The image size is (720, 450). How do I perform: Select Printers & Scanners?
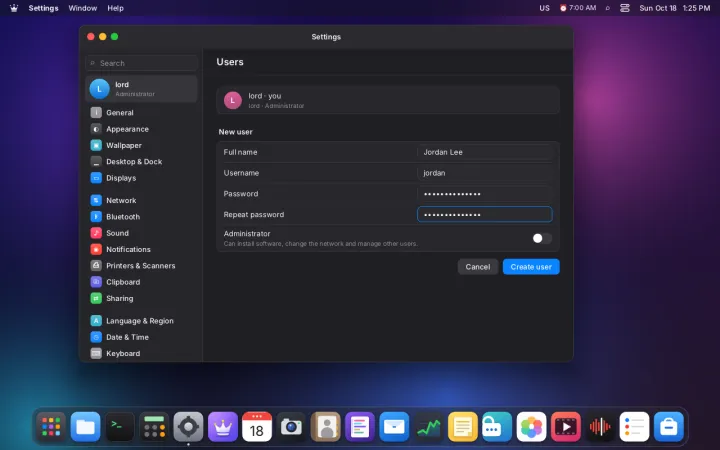pyautogui.click(x=141, y=265)
